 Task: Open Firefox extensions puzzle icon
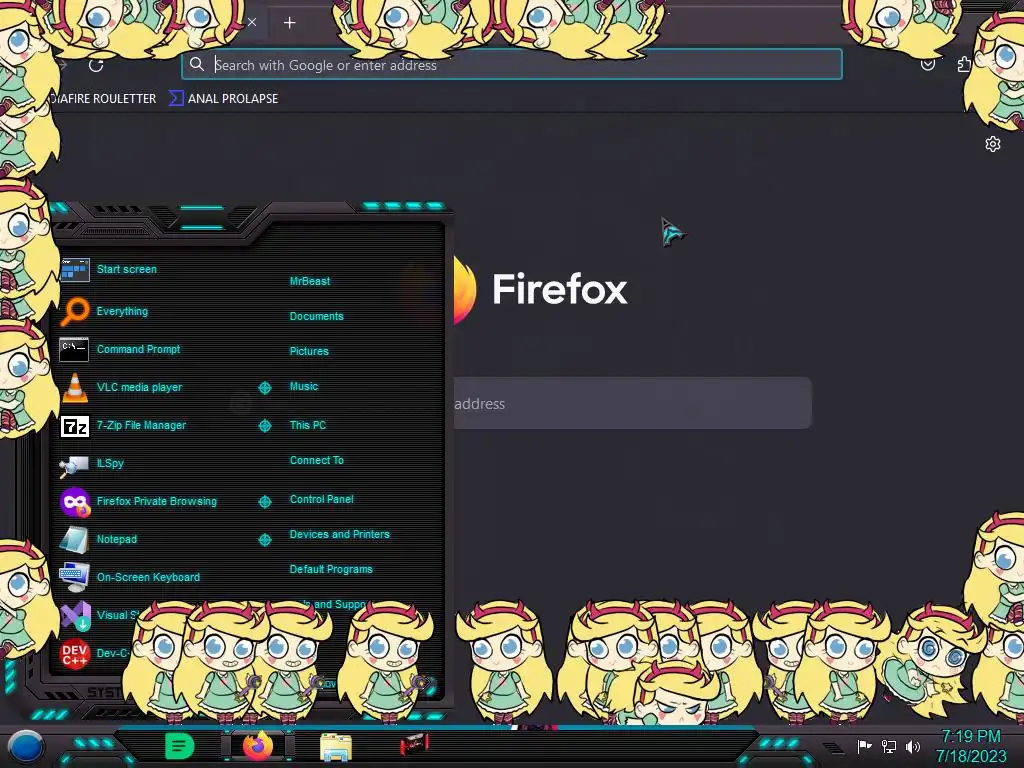point(964,65)
